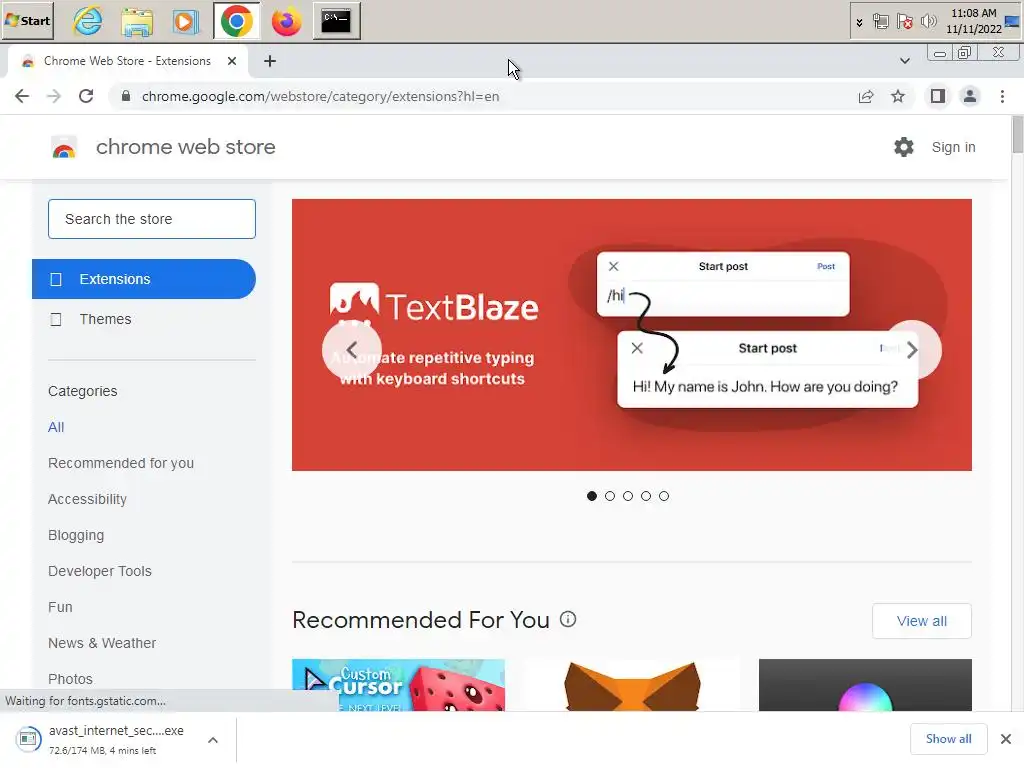Choose the Accessibility category
This screenshot has height=768, width=1024.
(x=88, y=499)
